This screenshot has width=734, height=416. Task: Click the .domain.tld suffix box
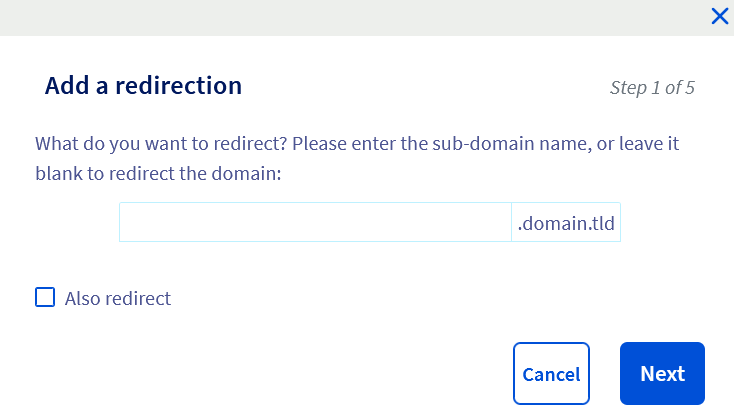[x=566, y=223]
